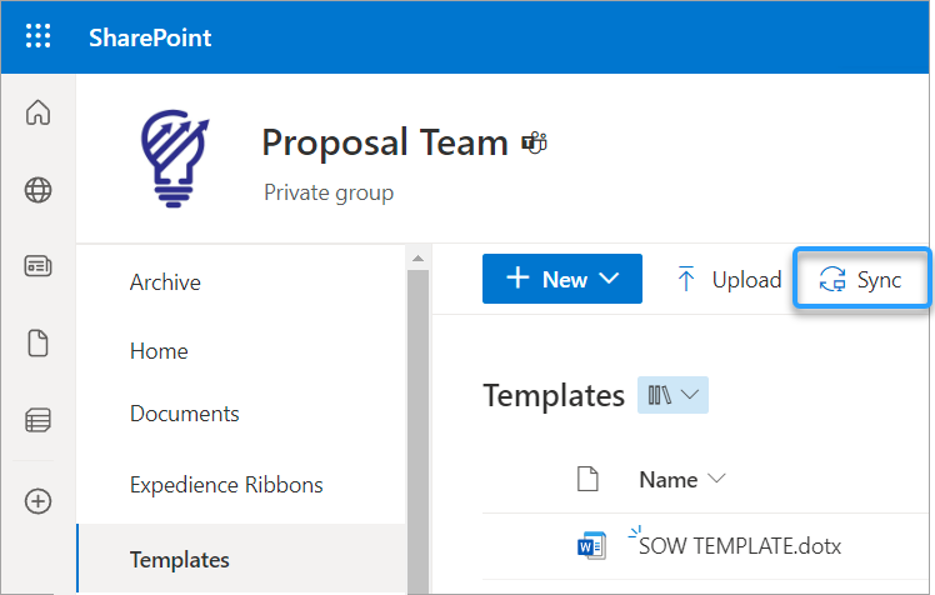The image size is (935, 595).
Task: Go to Home icon in left rail
Action: click(x=38, y=112)
